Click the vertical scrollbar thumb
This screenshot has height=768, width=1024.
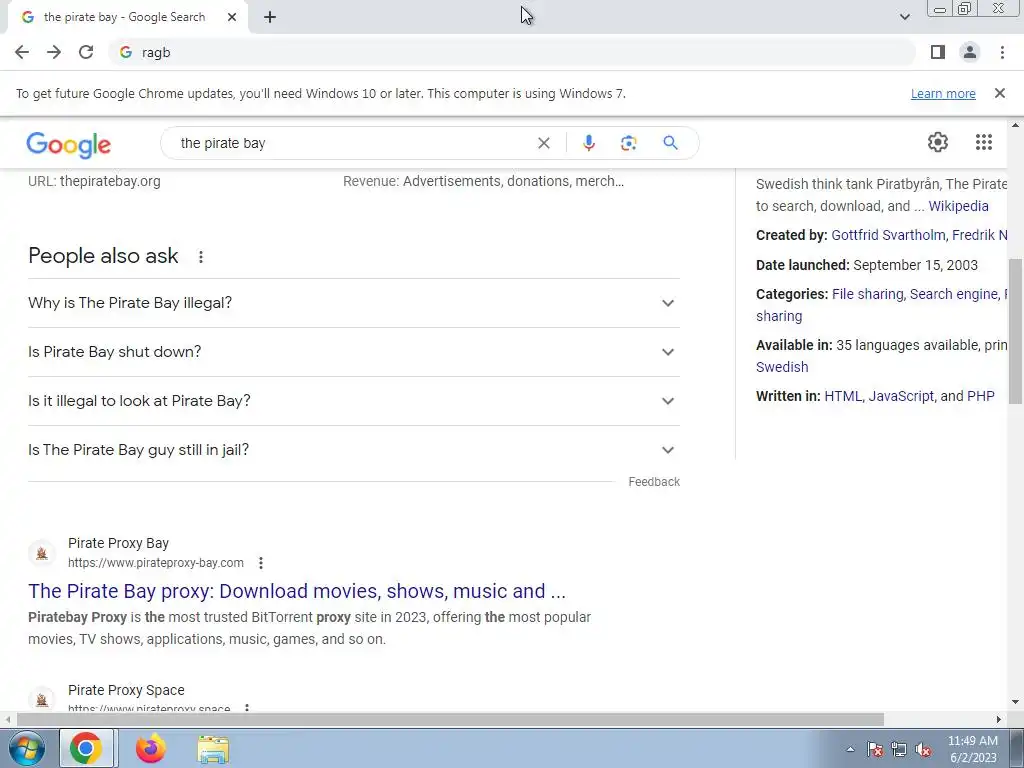[1016, 332]
